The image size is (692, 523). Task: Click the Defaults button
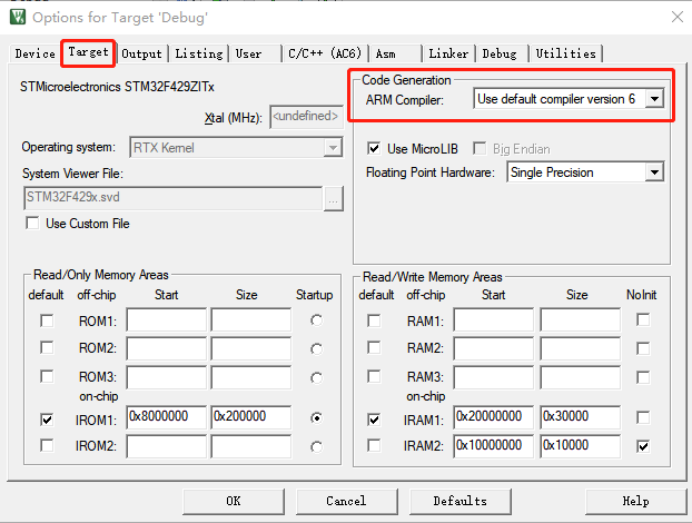click(x=460, y=501)
